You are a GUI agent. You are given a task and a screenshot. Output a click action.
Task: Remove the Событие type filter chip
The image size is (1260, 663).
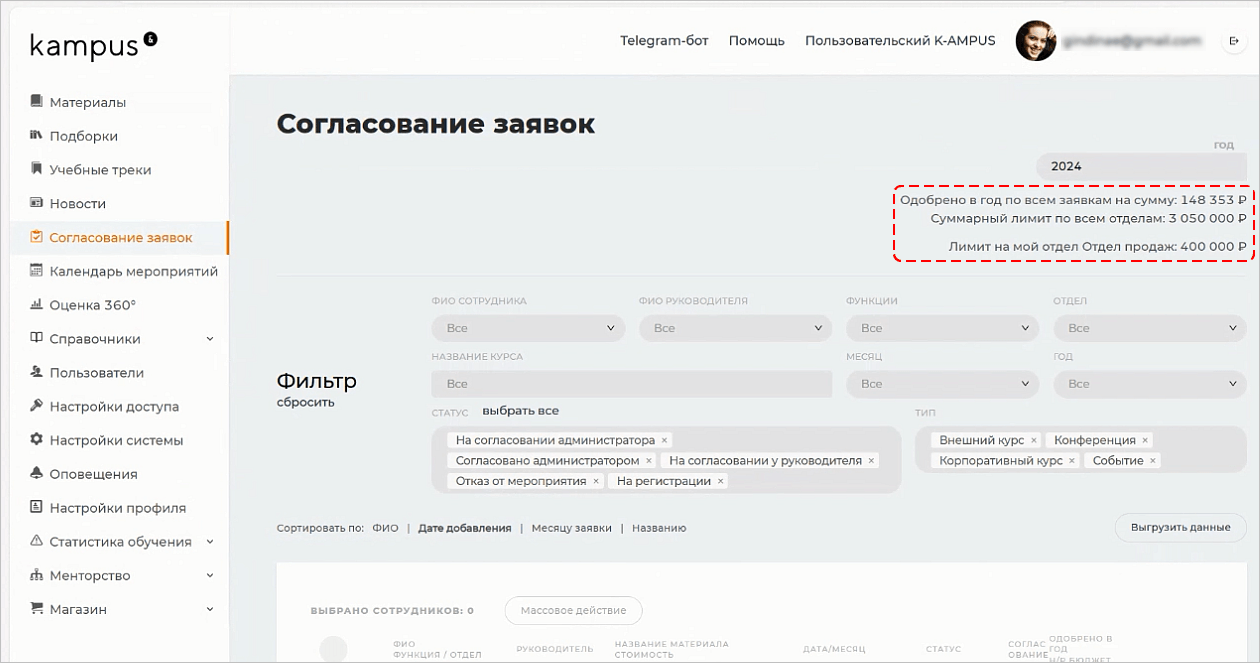(x=1153, y=461)
